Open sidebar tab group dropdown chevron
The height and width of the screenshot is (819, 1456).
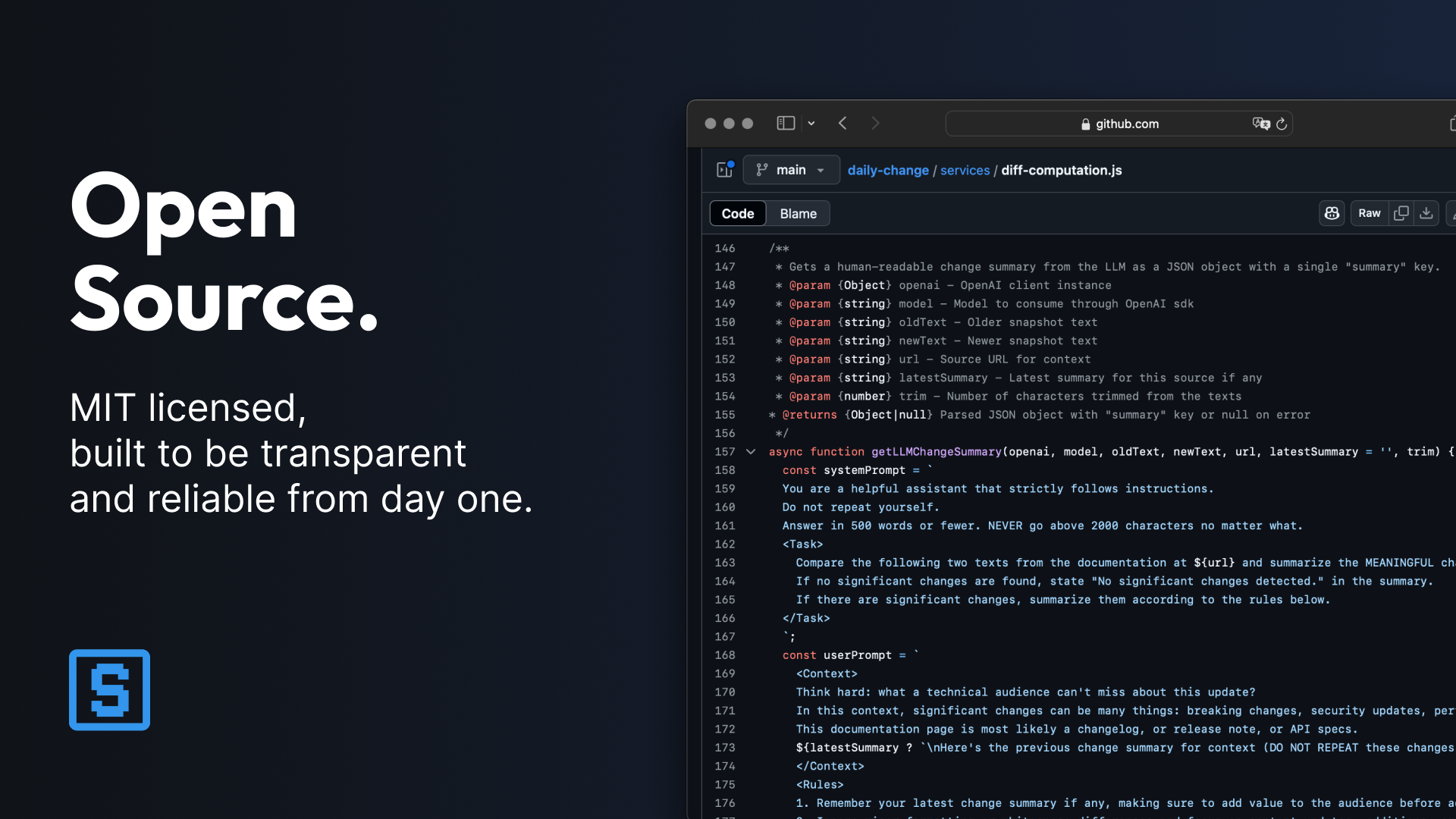point(811,123)
